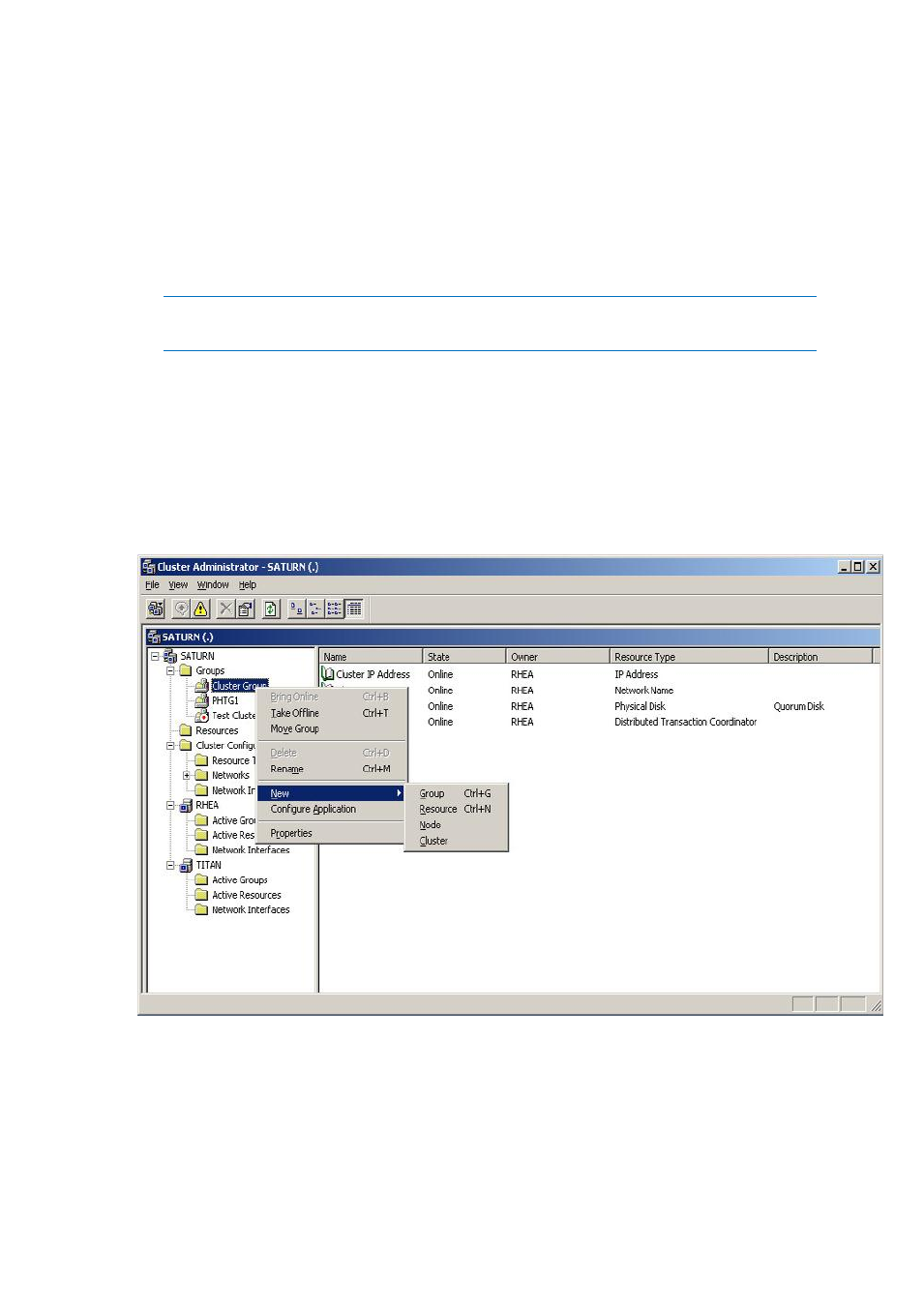This screenshot has height=1306, width=924.
Task: Expand the Networks tree node
Action: 187,775
